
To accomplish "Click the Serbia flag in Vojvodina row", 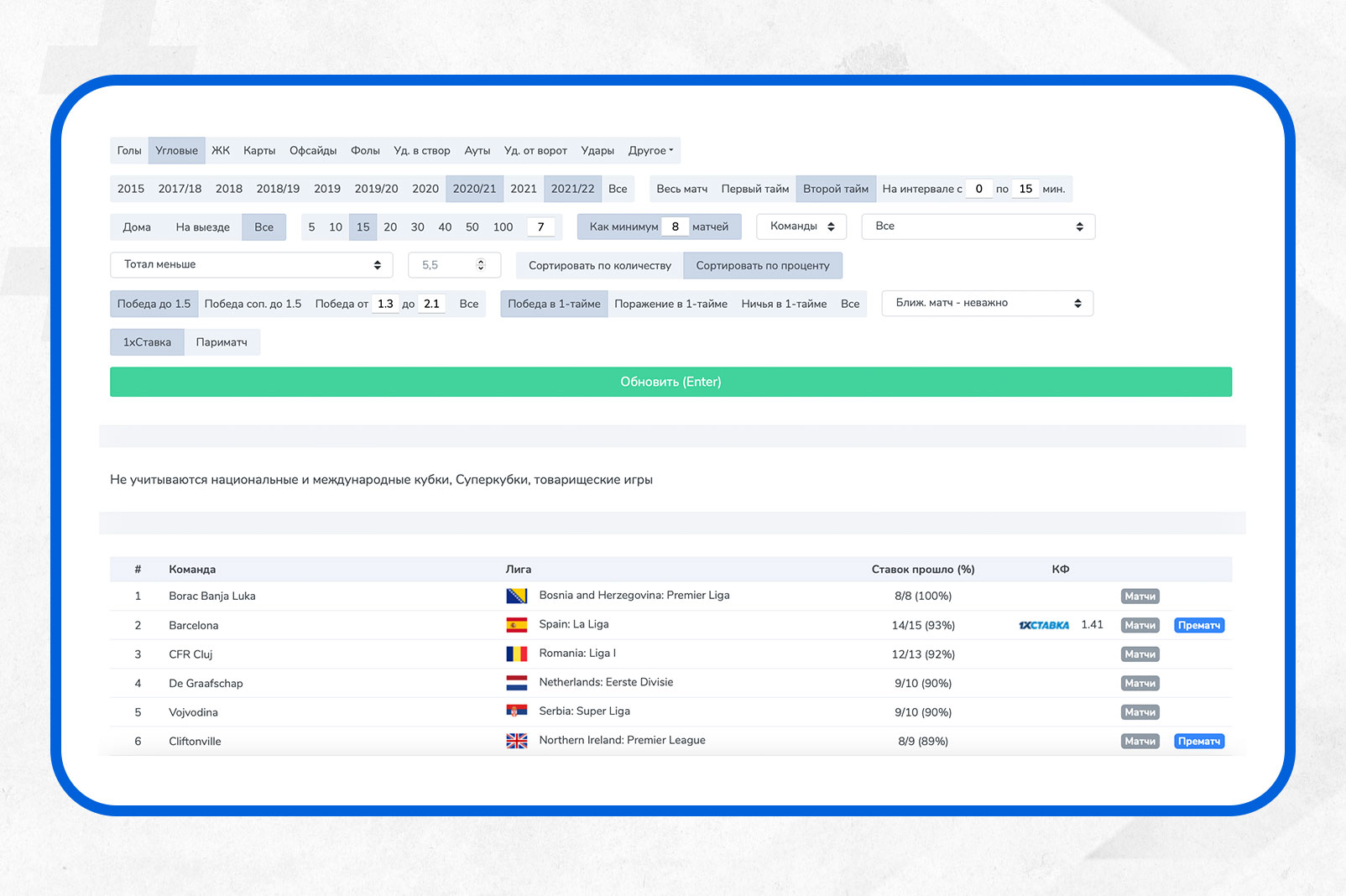I will pos(516,711).
